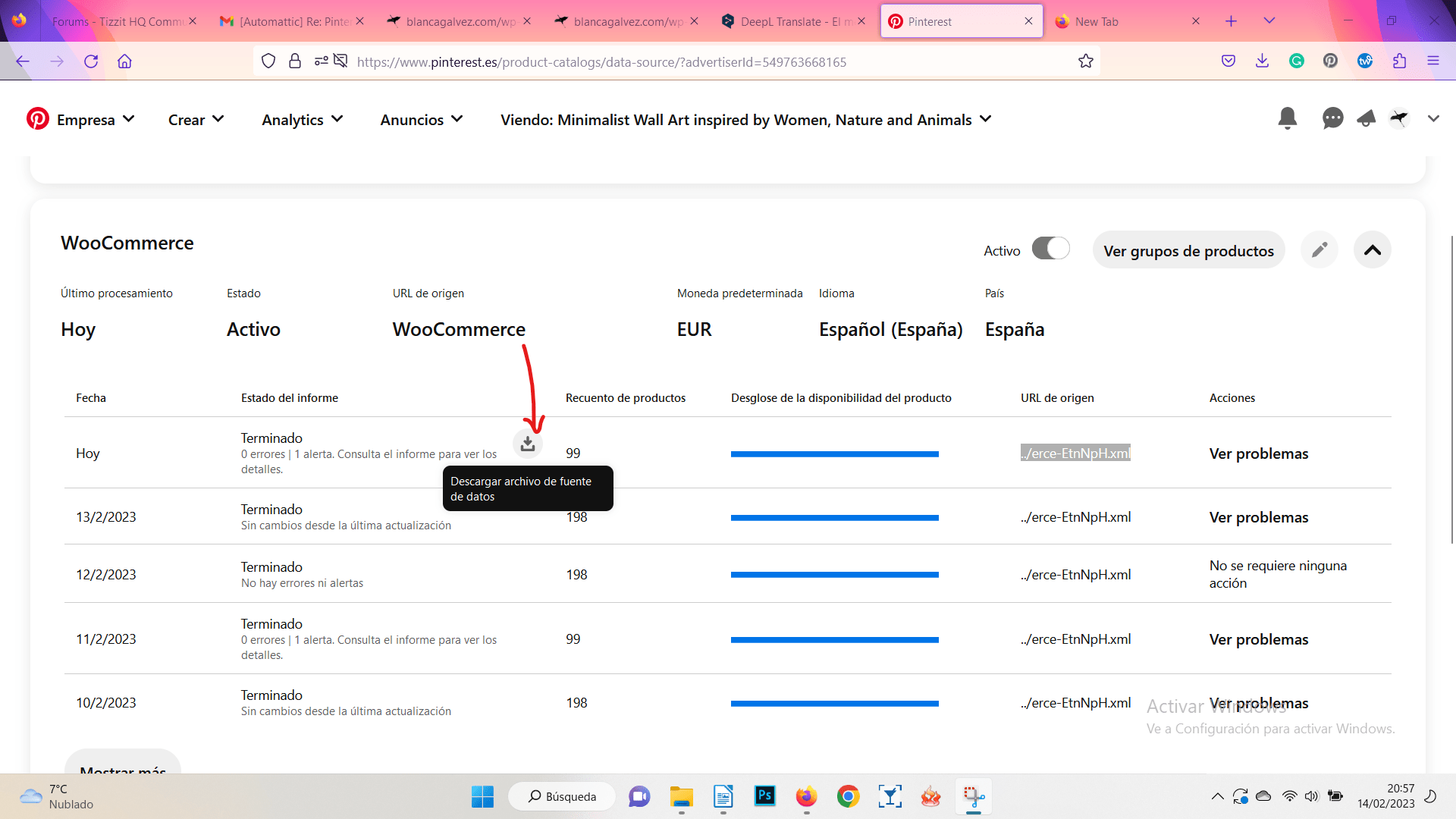Click the pencil edit icon for WooCommerce
1456x819 pixels.
point(1319,250)
